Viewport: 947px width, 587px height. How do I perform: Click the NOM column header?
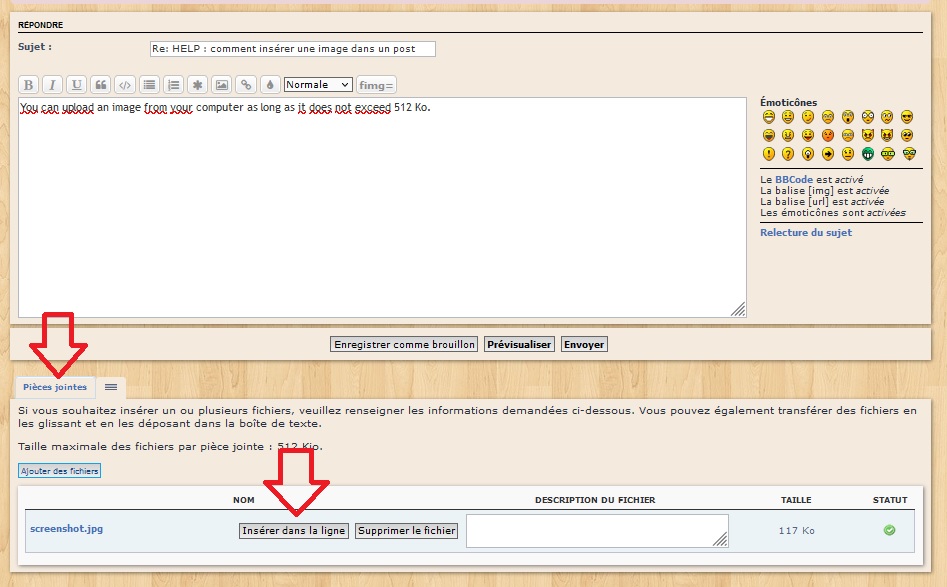244,500
